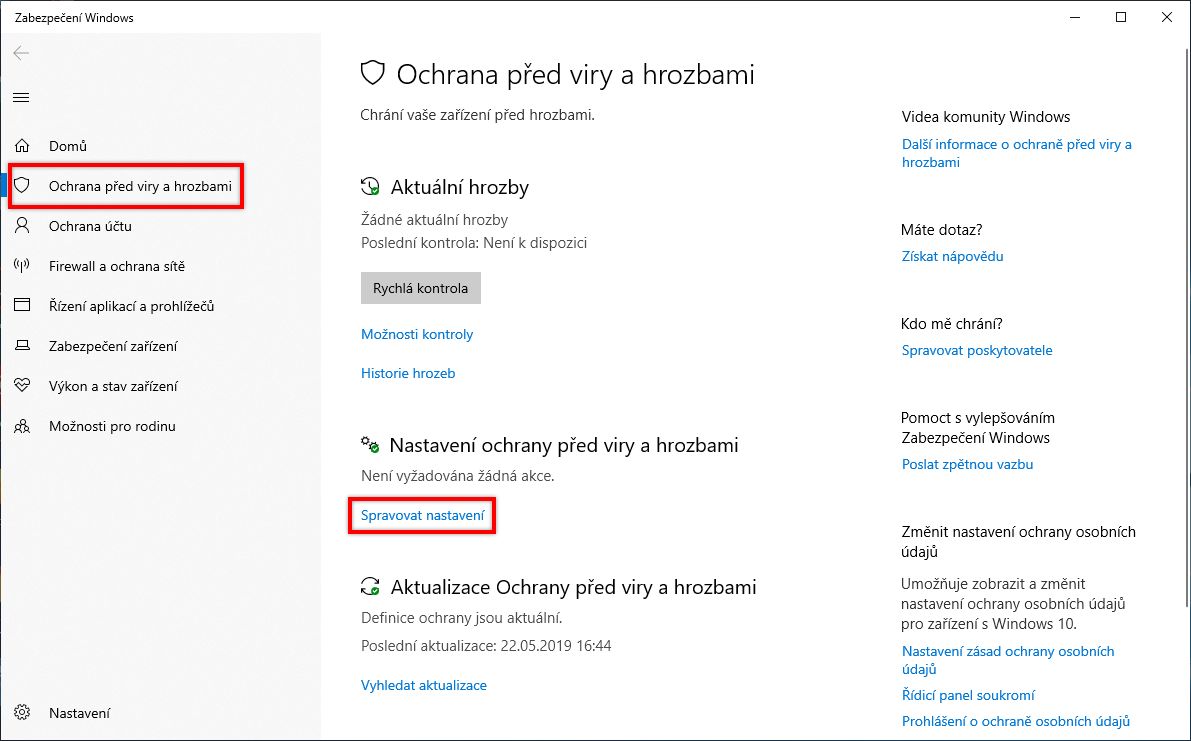Click Spravovat poskytovatele providers link
The image size is (1191, 741).
976,350
